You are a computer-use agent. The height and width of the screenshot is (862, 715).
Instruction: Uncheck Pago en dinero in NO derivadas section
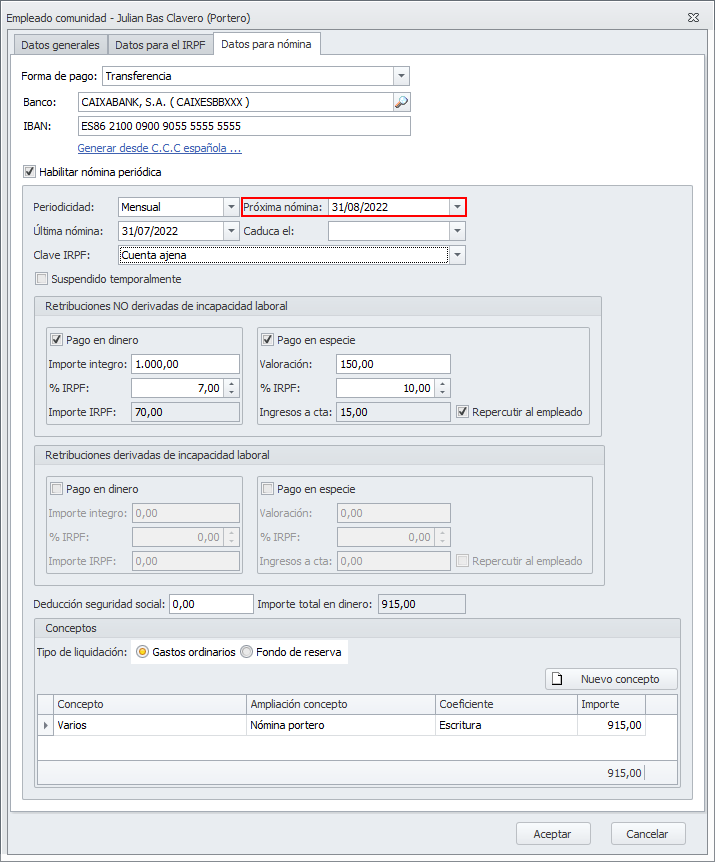coord(56,340)
